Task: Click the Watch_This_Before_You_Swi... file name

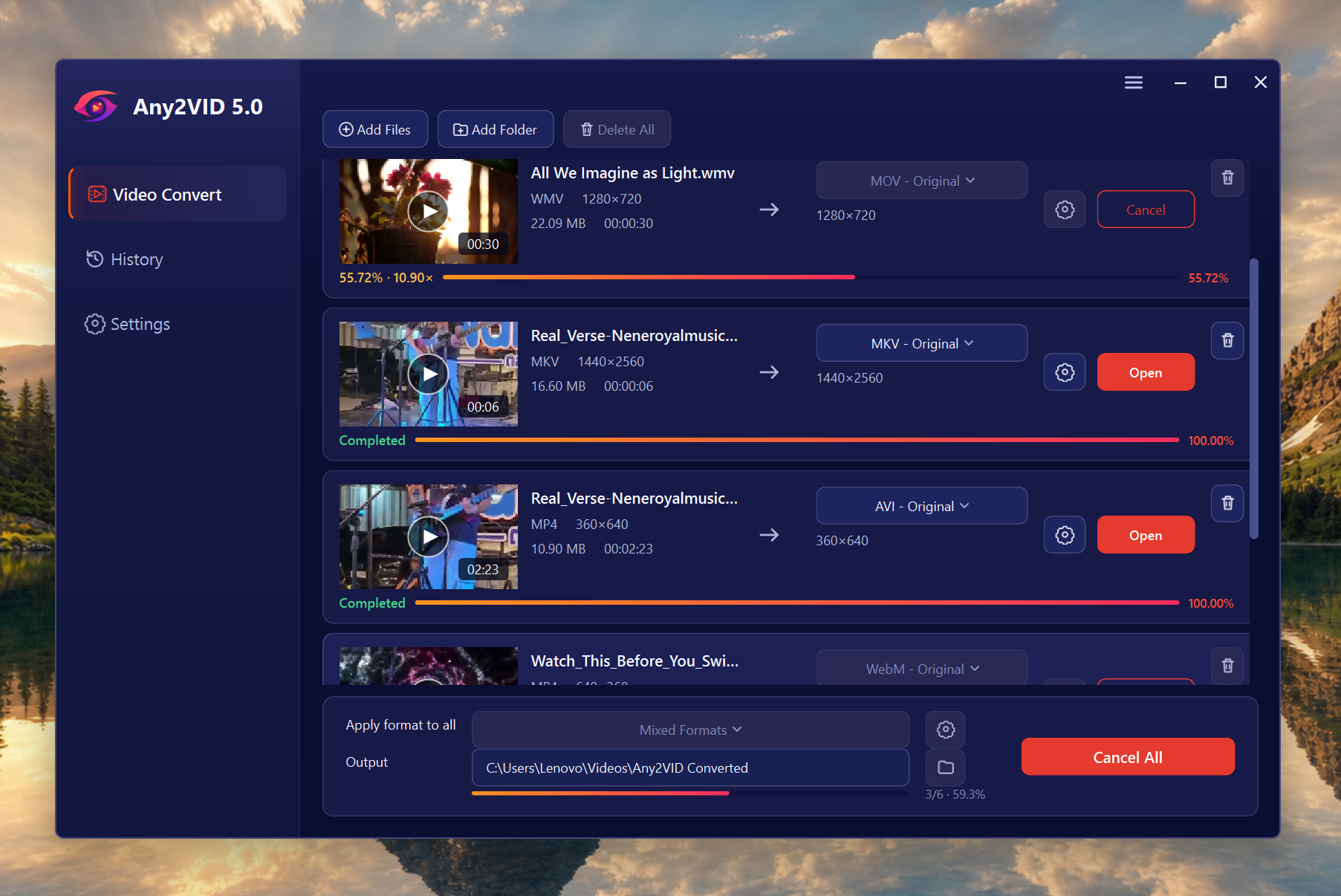Action: pos(634,661)
